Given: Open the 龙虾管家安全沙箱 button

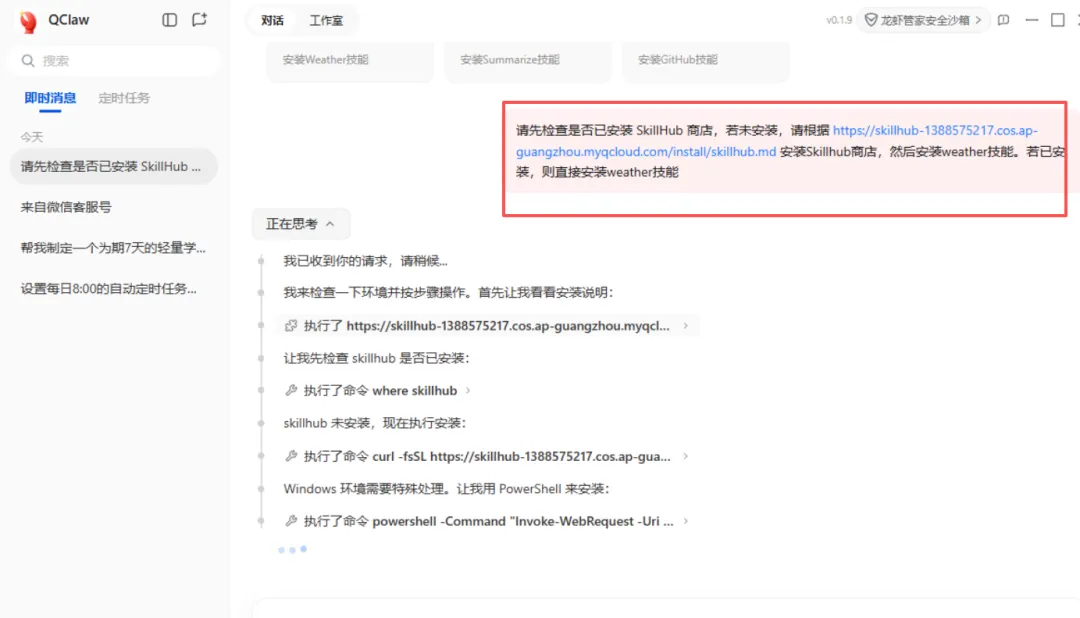Looking at the screenshot, I should [923, 20].
